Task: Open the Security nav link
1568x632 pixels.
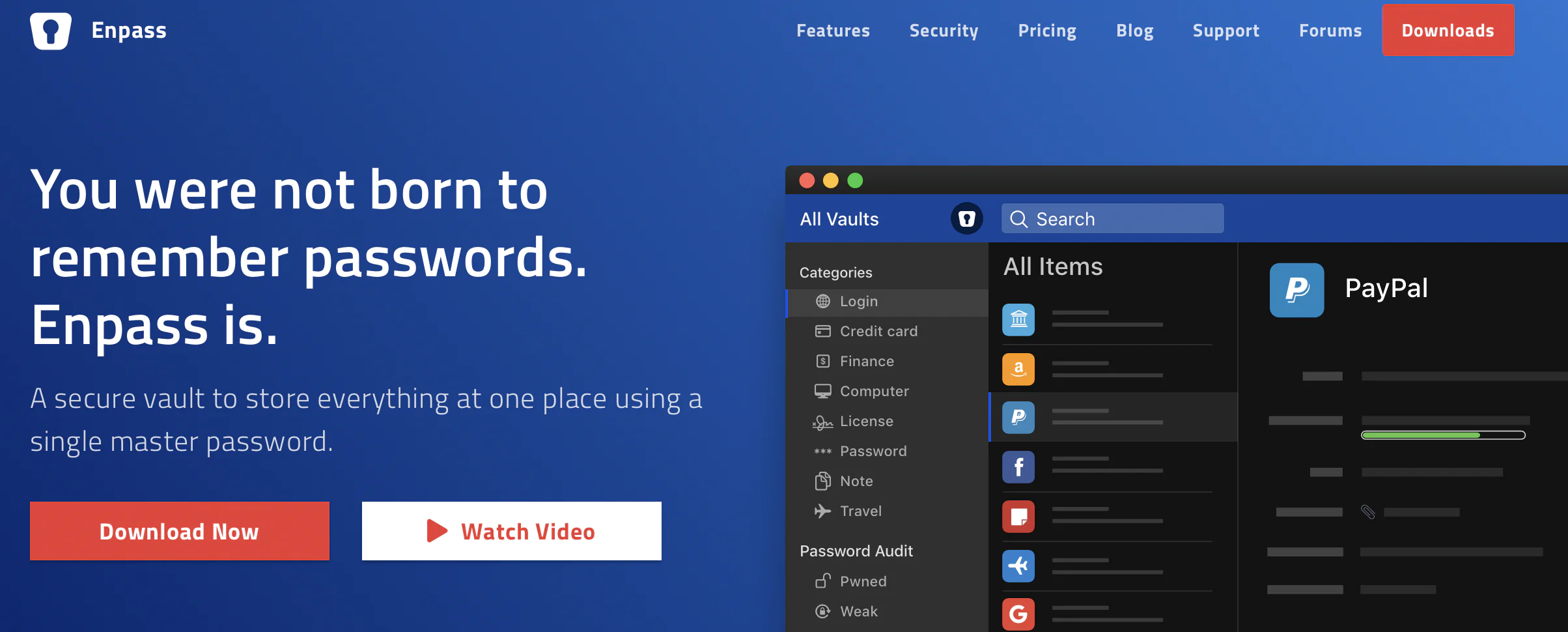Action: tap(944, 31)
